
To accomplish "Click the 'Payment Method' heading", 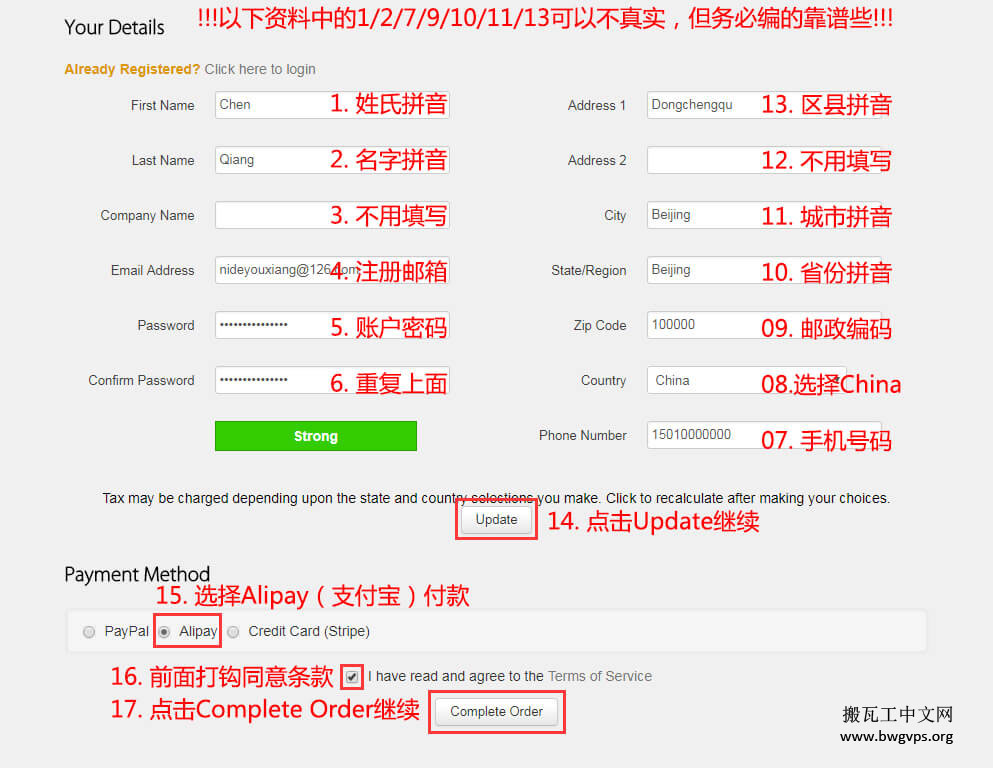I will (x=137, y=574).
